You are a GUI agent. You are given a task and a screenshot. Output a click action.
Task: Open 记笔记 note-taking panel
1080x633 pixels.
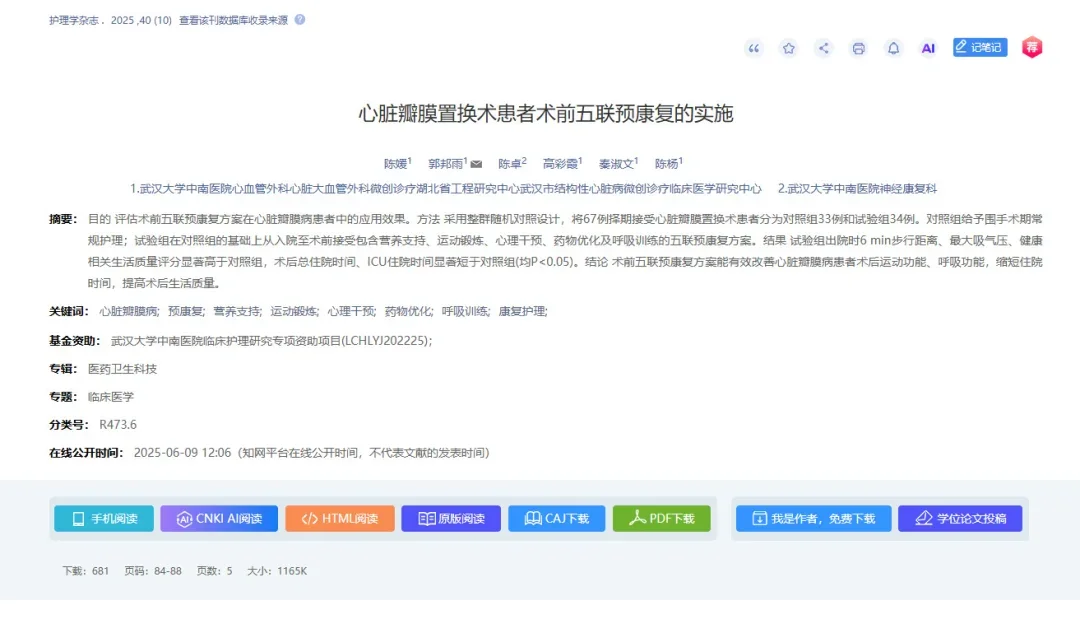click(978, 47)
